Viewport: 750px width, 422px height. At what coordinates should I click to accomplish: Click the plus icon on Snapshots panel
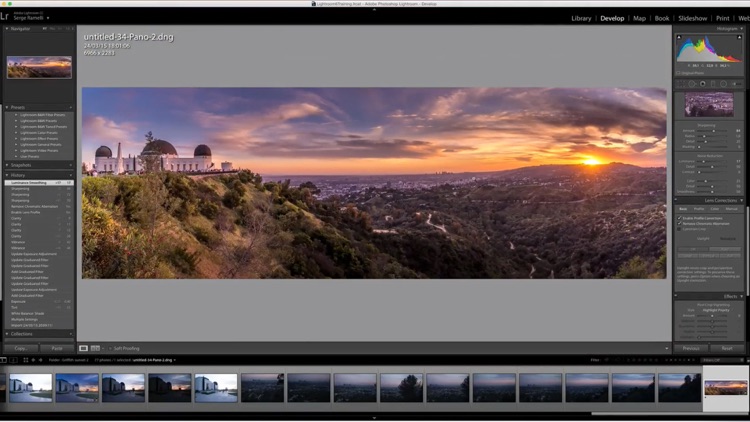point(70,165)
